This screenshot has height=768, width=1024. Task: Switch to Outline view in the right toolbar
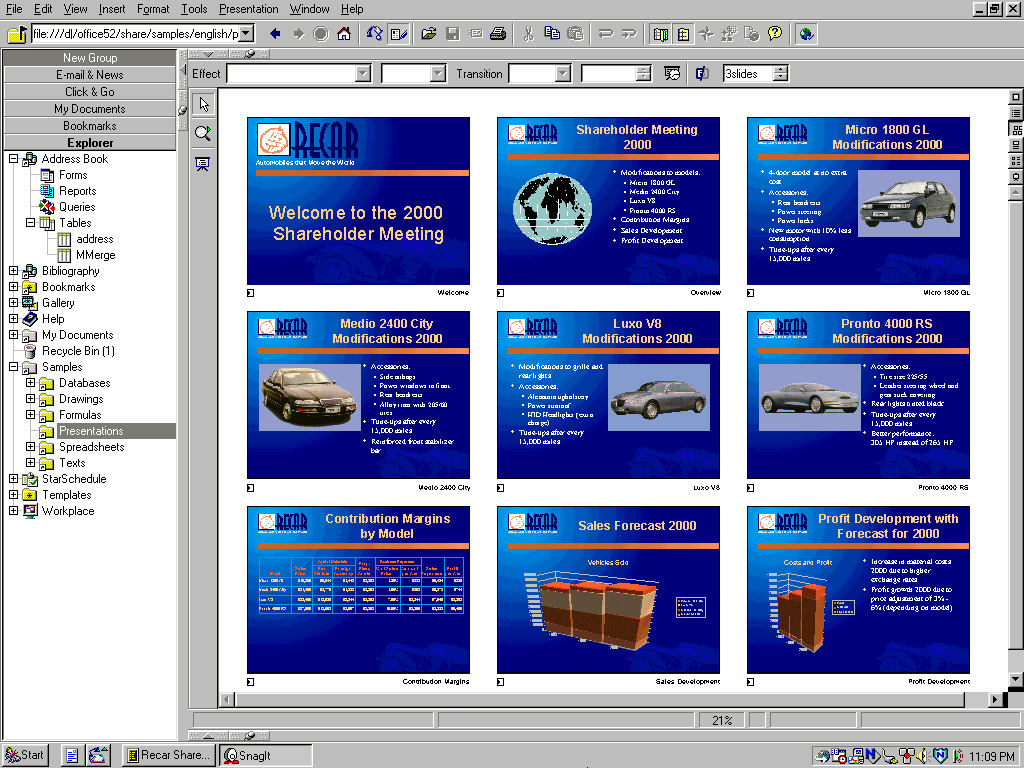pos(1017,112)
